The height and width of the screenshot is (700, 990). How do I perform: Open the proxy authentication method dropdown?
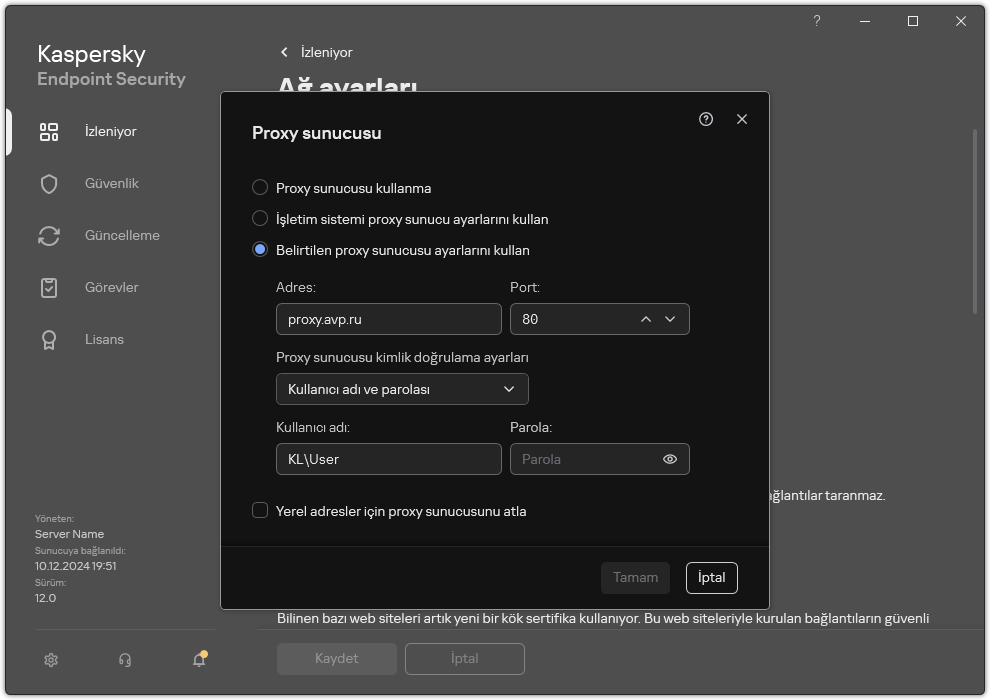pyautogui.click(x=402, y=389)
